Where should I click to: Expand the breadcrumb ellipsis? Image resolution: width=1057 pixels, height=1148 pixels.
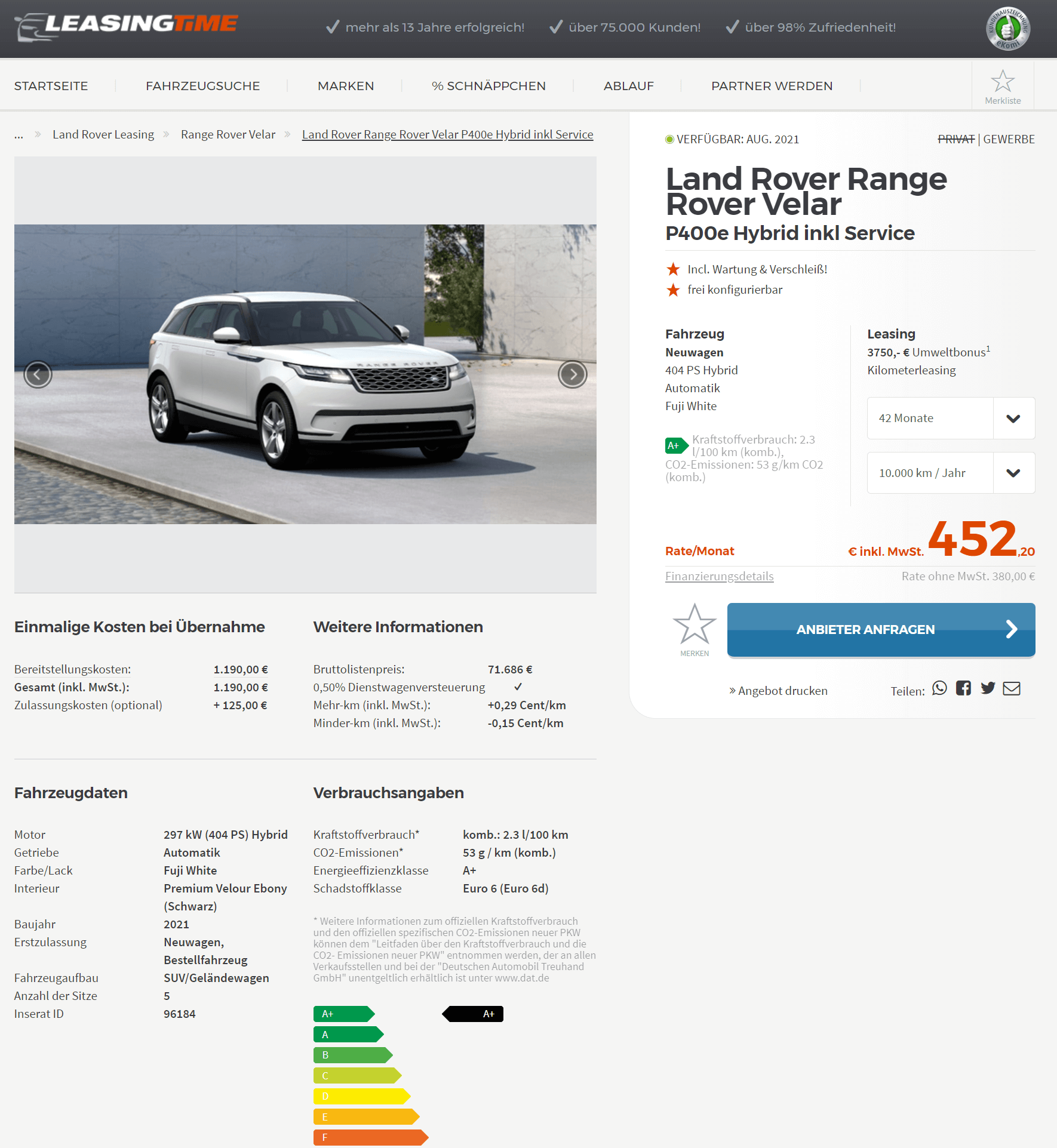pos(19,135)
